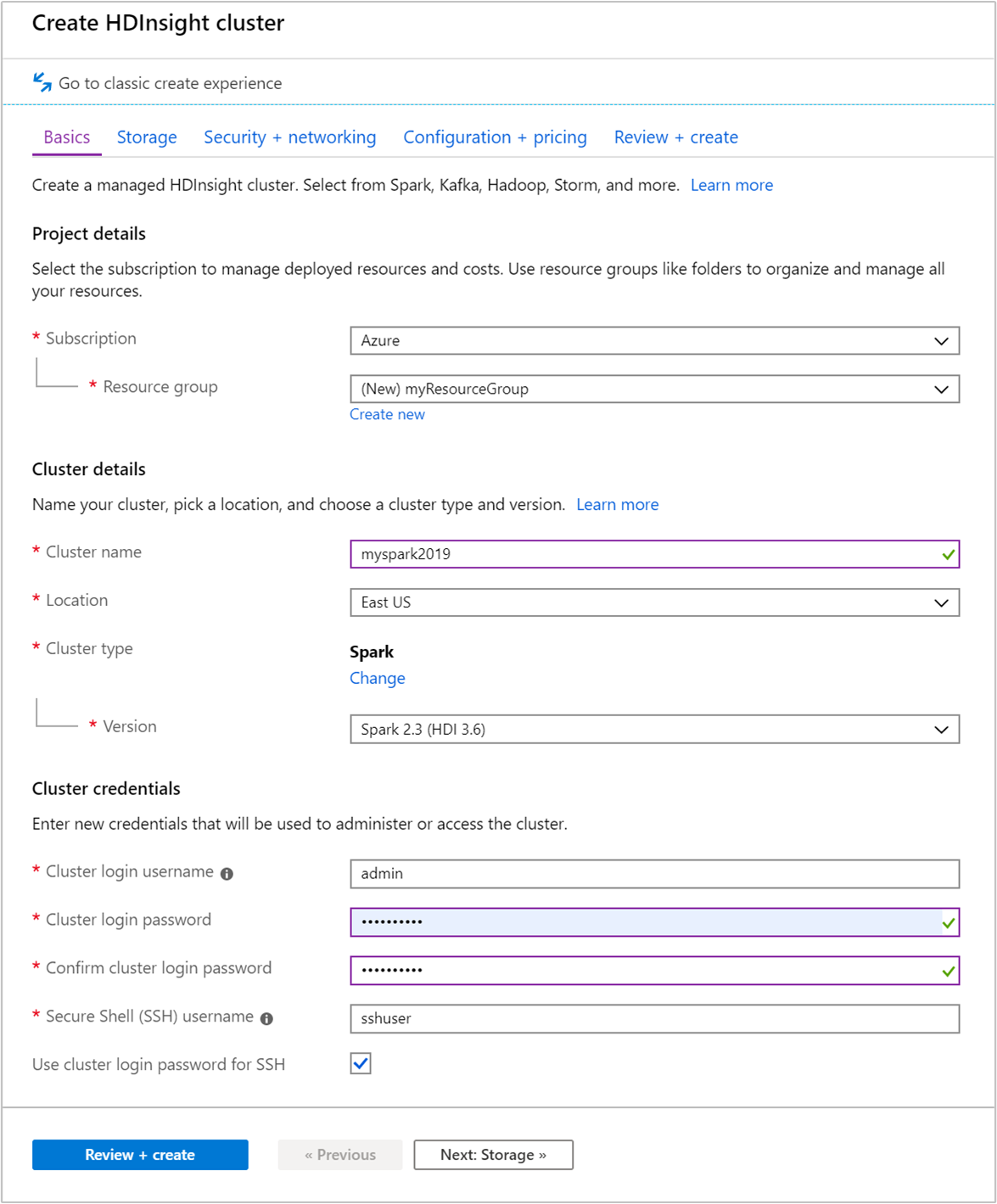Click the green checkmark in Cluster name field
Screen dimensions: 997x1204
tap(948, 555)
